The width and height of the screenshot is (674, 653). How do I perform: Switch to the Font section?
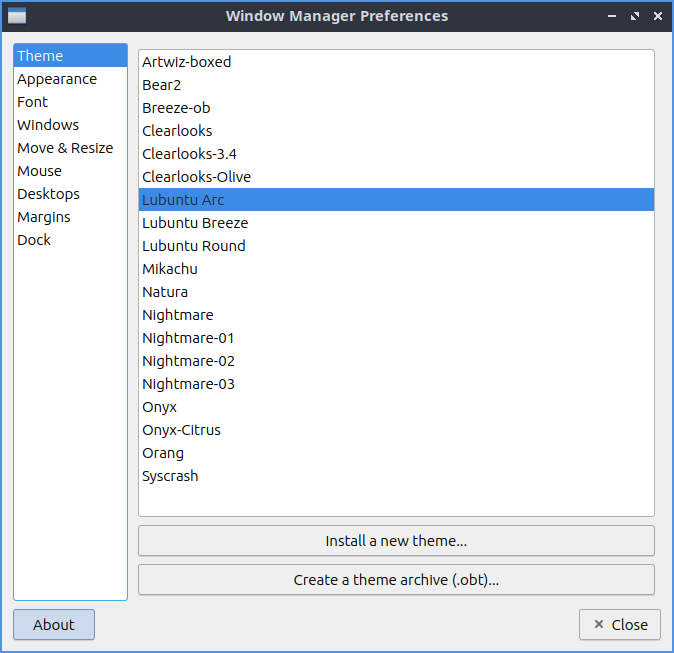32,102
